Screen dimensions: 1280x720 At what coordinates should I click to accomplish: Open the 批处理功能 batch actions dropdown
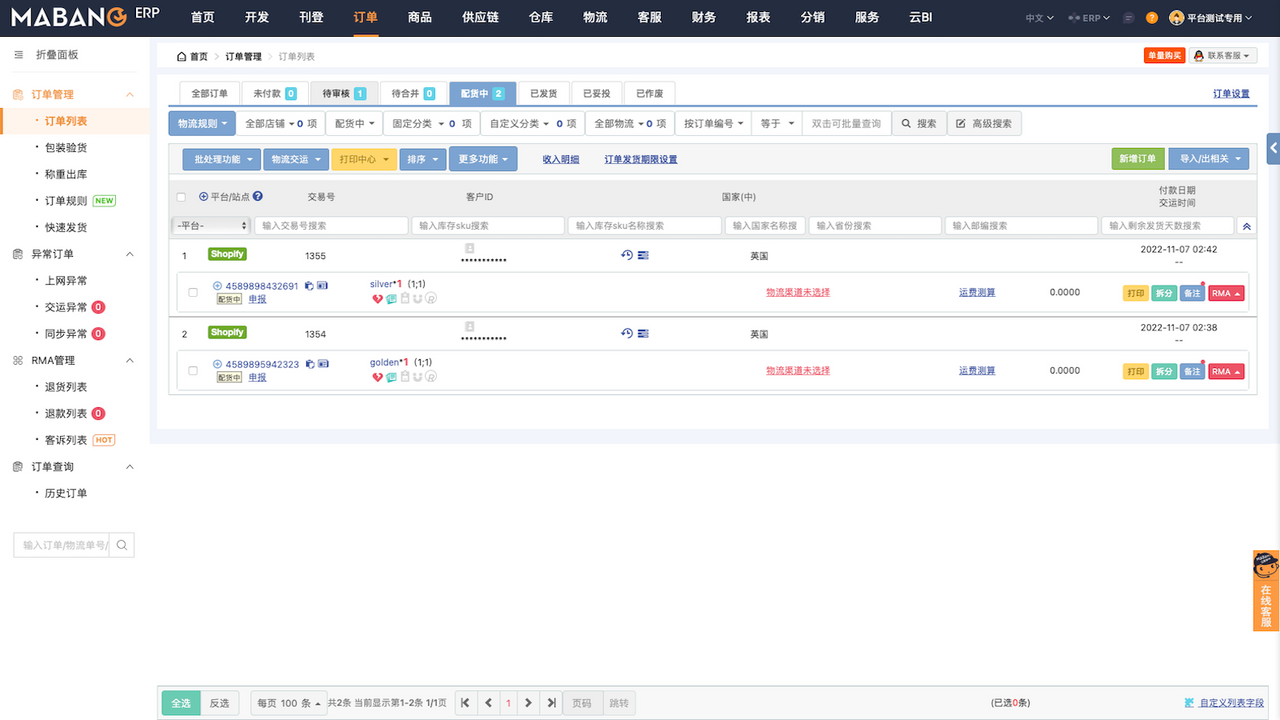pyautogui.click(x=219, y=158)
